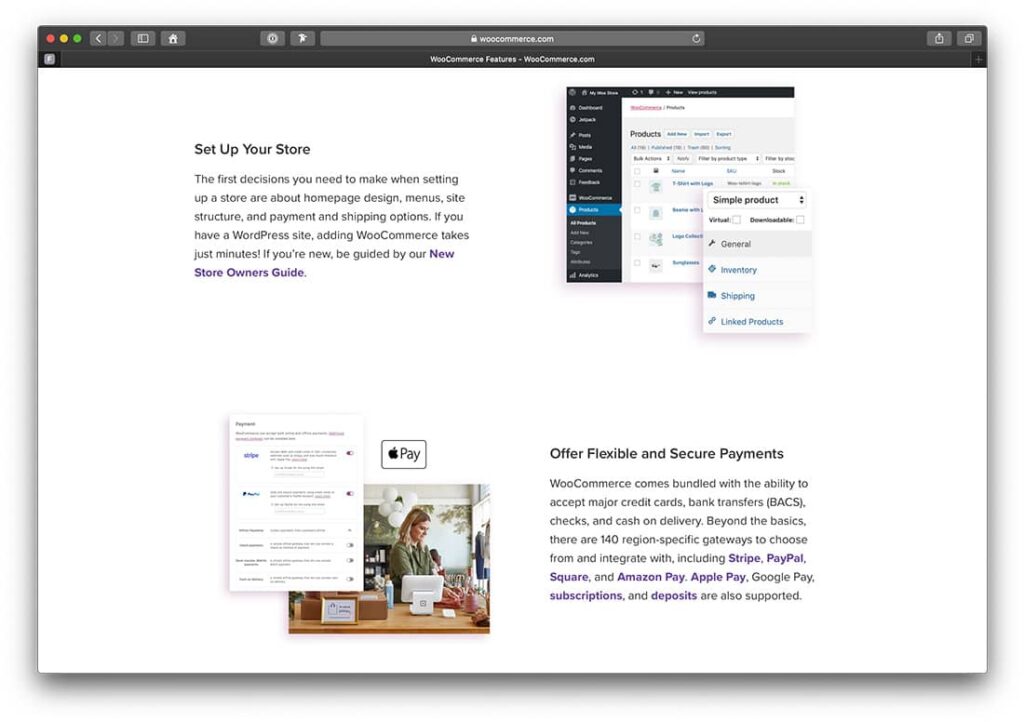This screenshot has width=1024, height=722.
Task: Open the Safari share sheet icon
Action: [x=939, y=39]
